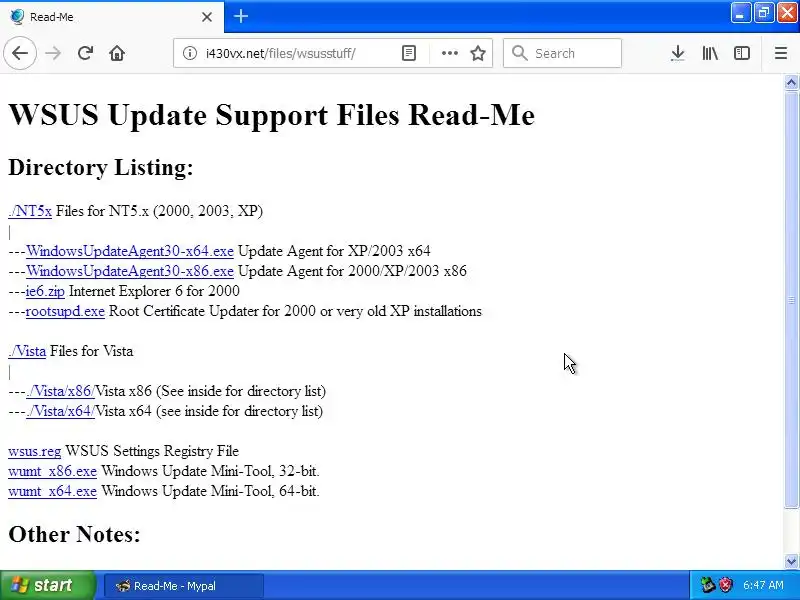
Task: Open the ./Vista directory link
Action: 27,351
